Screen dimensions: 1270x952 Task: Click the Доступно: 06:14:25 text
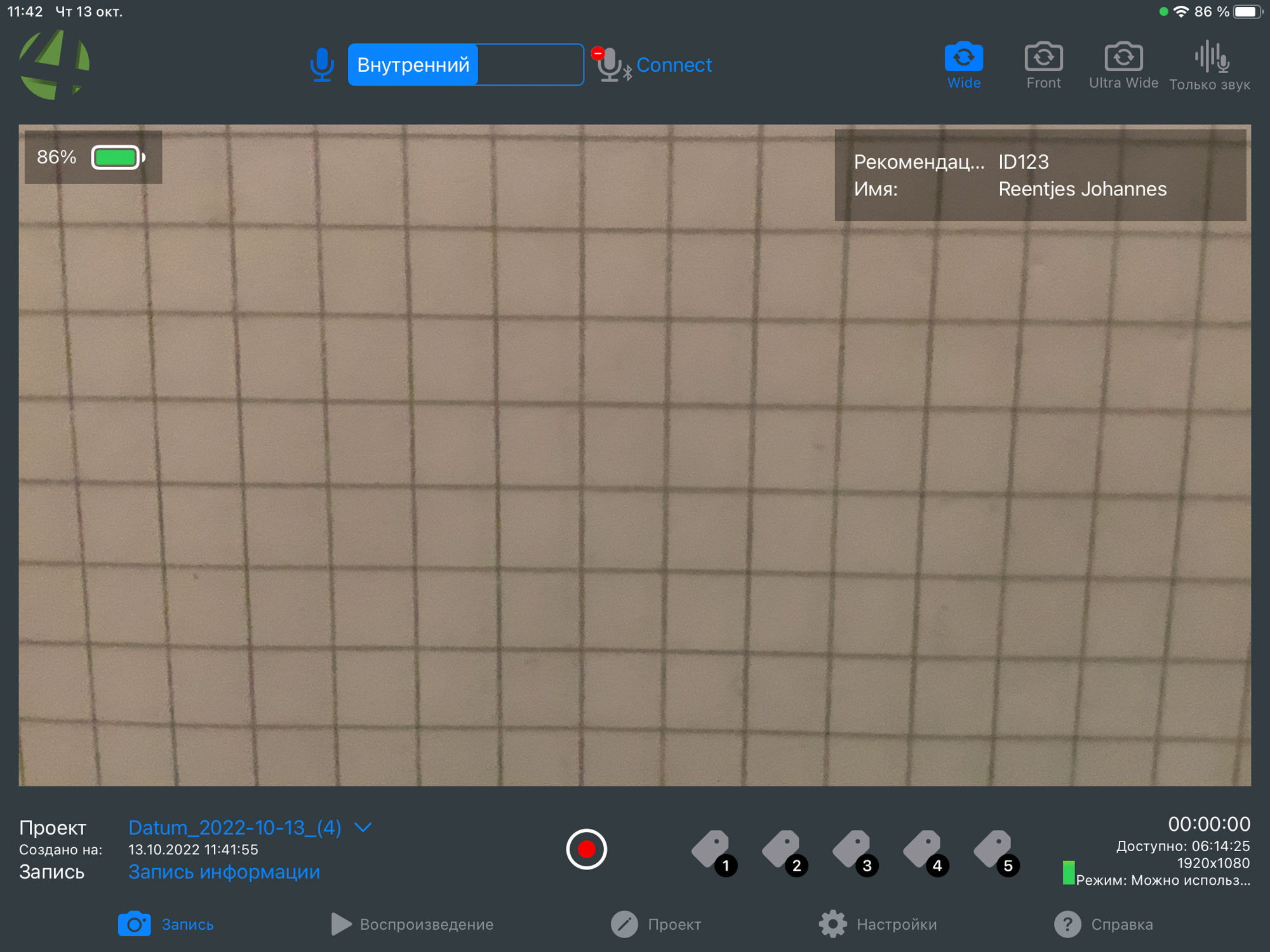(1183, 846)
